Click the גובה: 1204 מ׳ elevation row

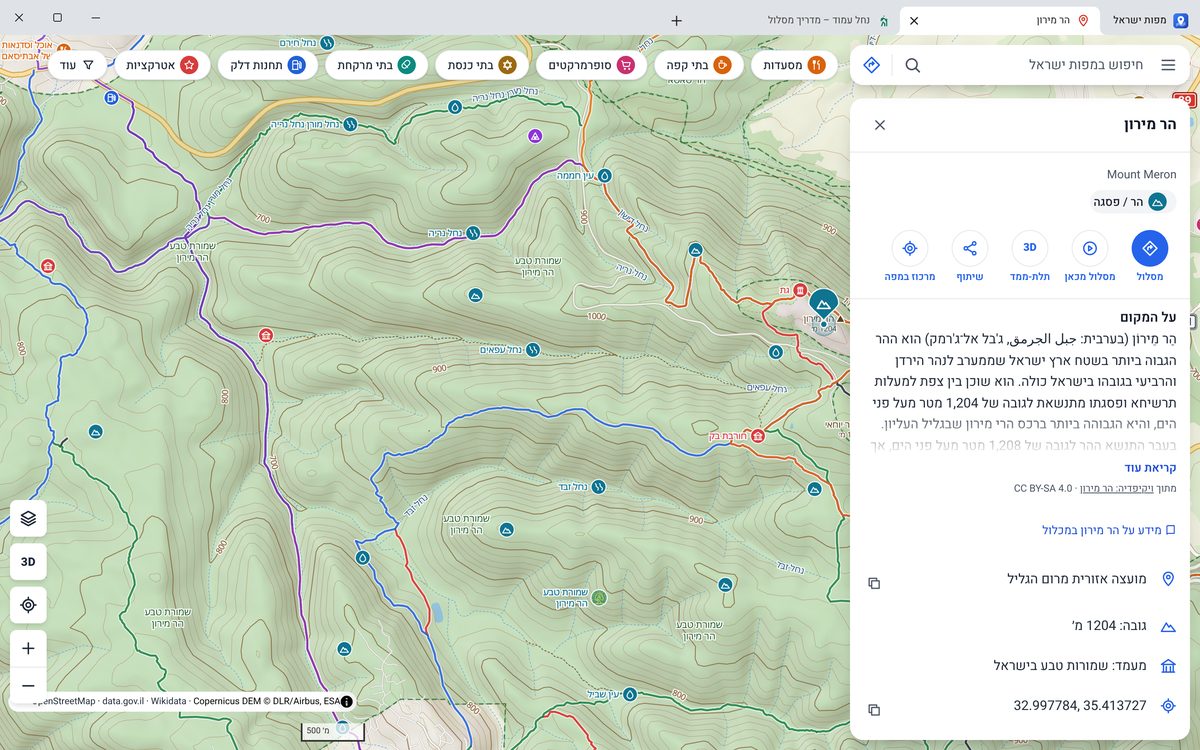1020,626
